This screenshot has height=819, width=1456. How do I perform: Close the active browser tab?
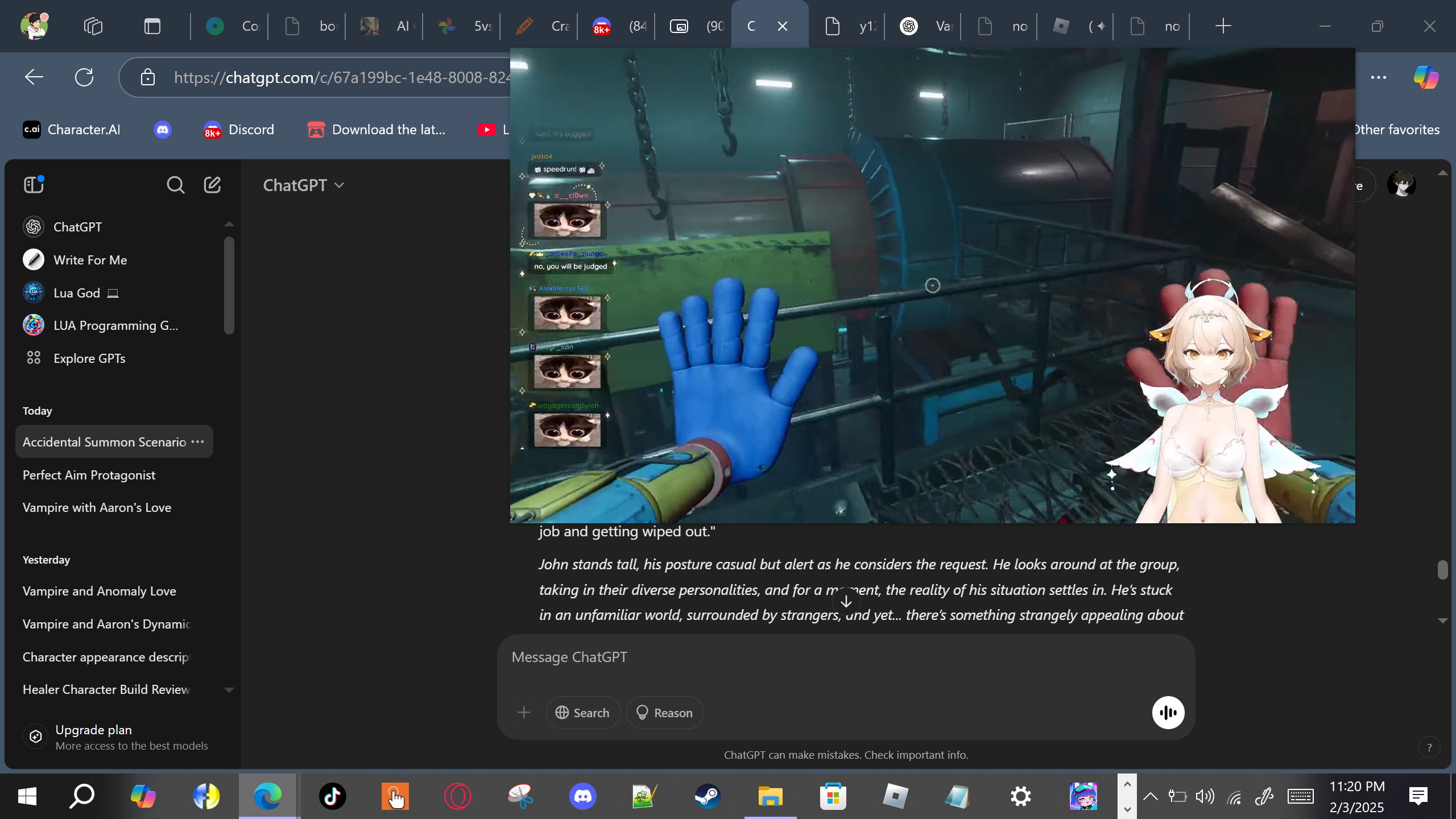[783, 26]
